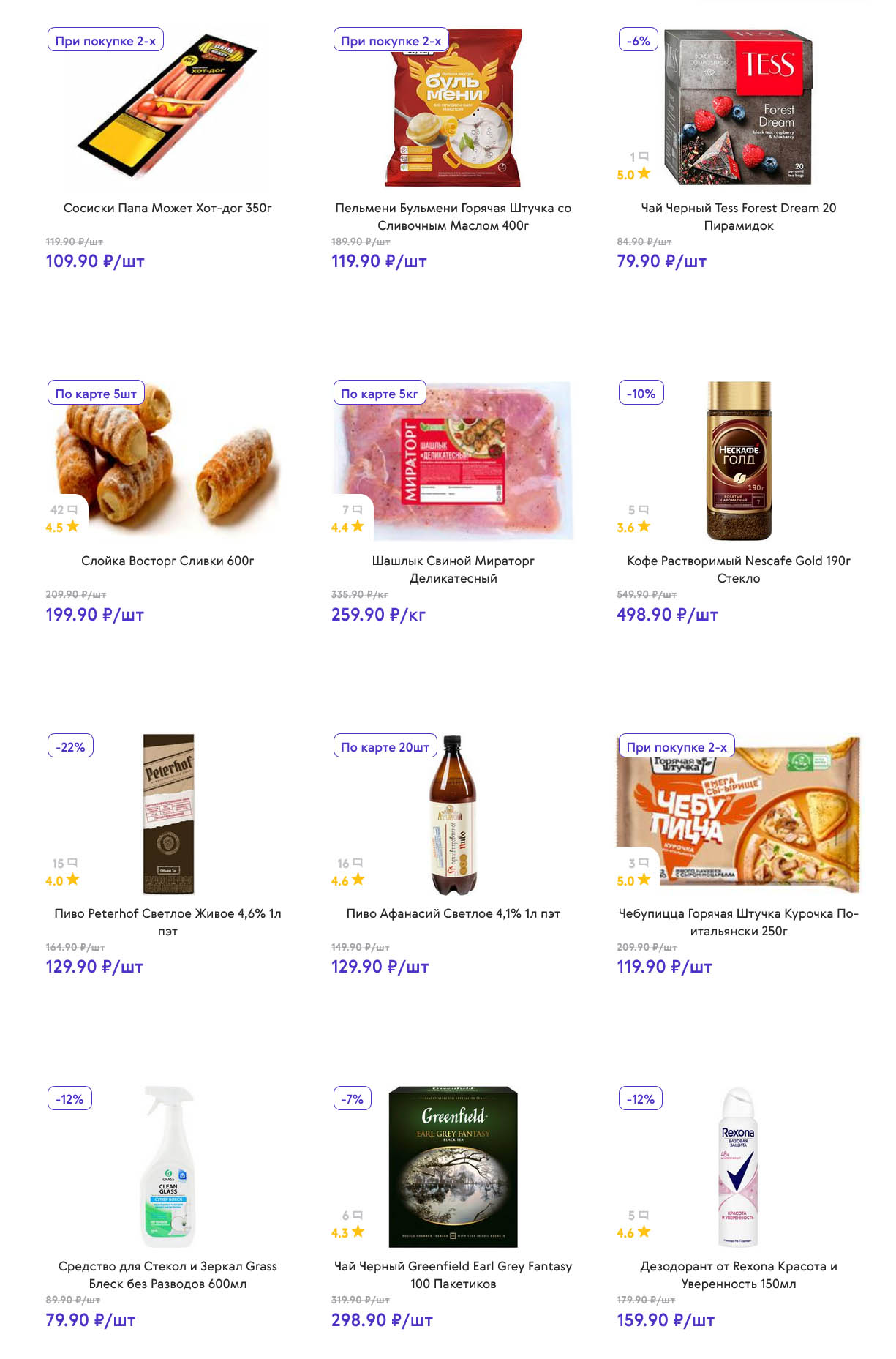
Task: Open the Пельмени Бульмени product title link
Action: 453,217
